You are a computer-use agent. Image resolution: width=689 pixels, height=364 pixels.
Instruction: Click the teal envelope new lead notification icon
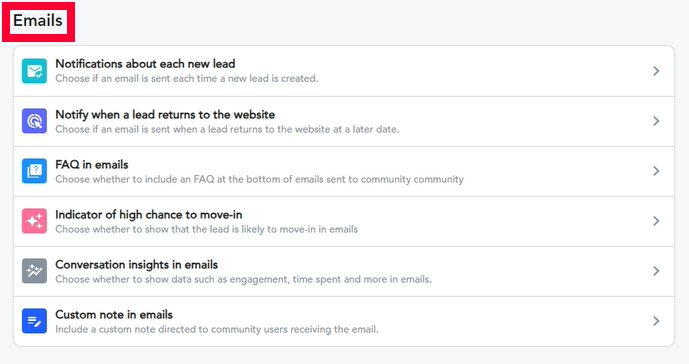point(34,71)
